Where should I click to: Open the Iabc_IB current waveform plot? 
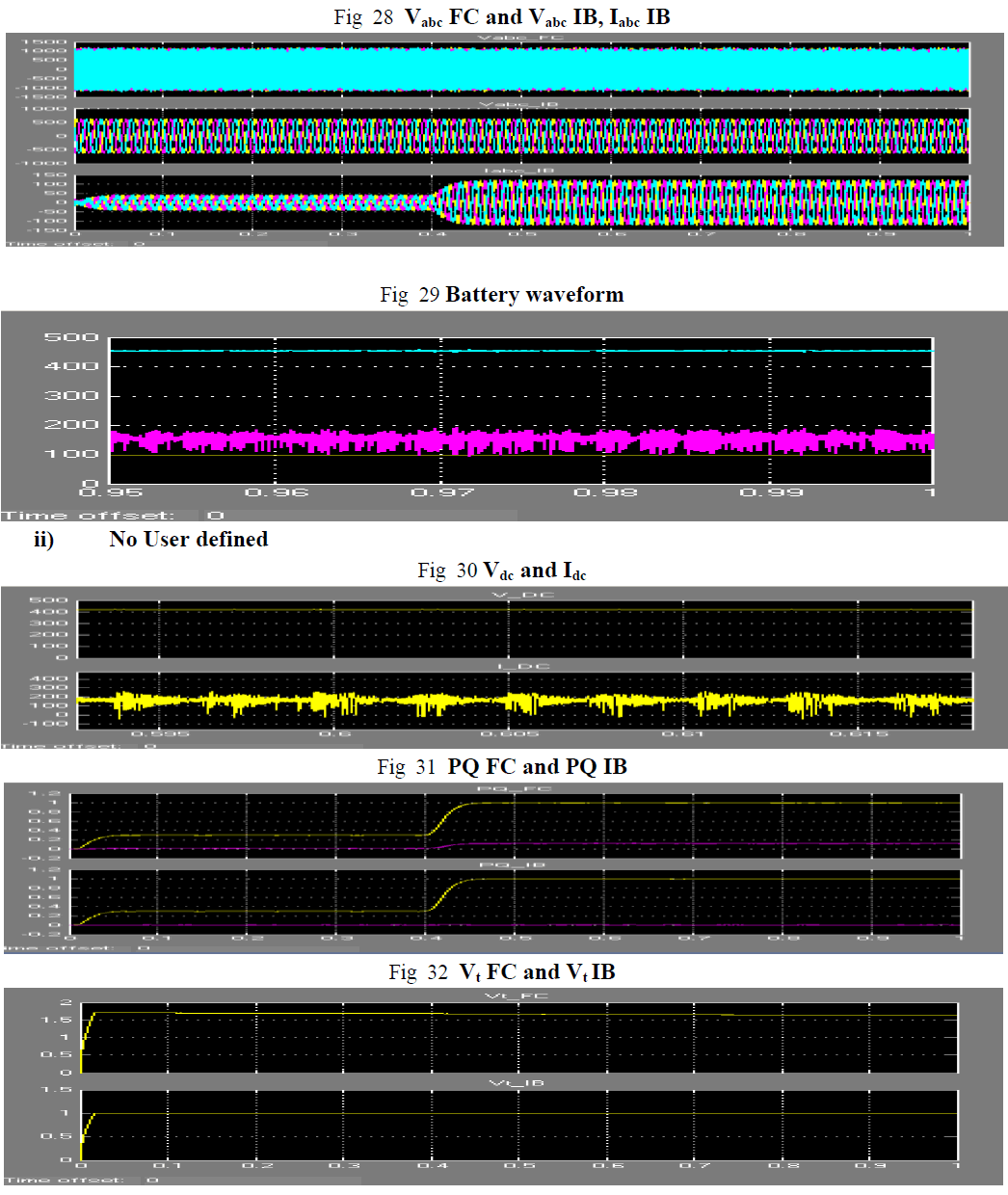pyautogui.click(x=520, y=203)
